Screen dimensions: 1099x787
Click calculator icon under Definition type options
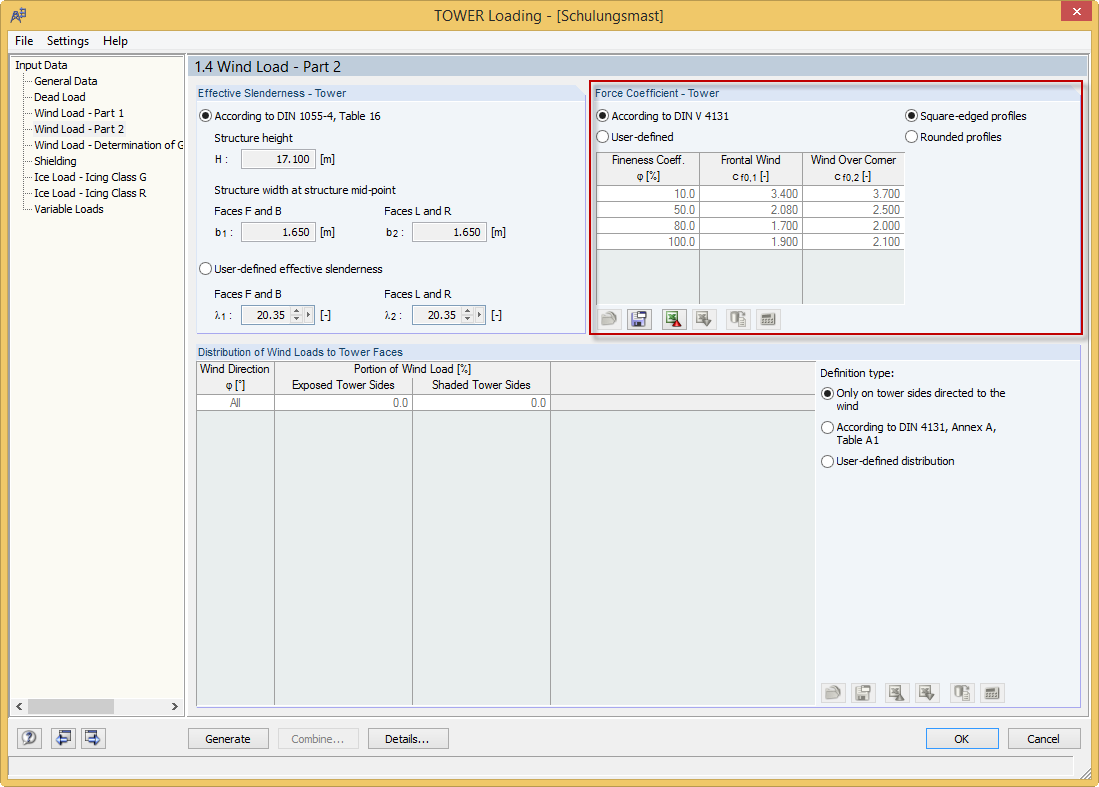[992, 693]
